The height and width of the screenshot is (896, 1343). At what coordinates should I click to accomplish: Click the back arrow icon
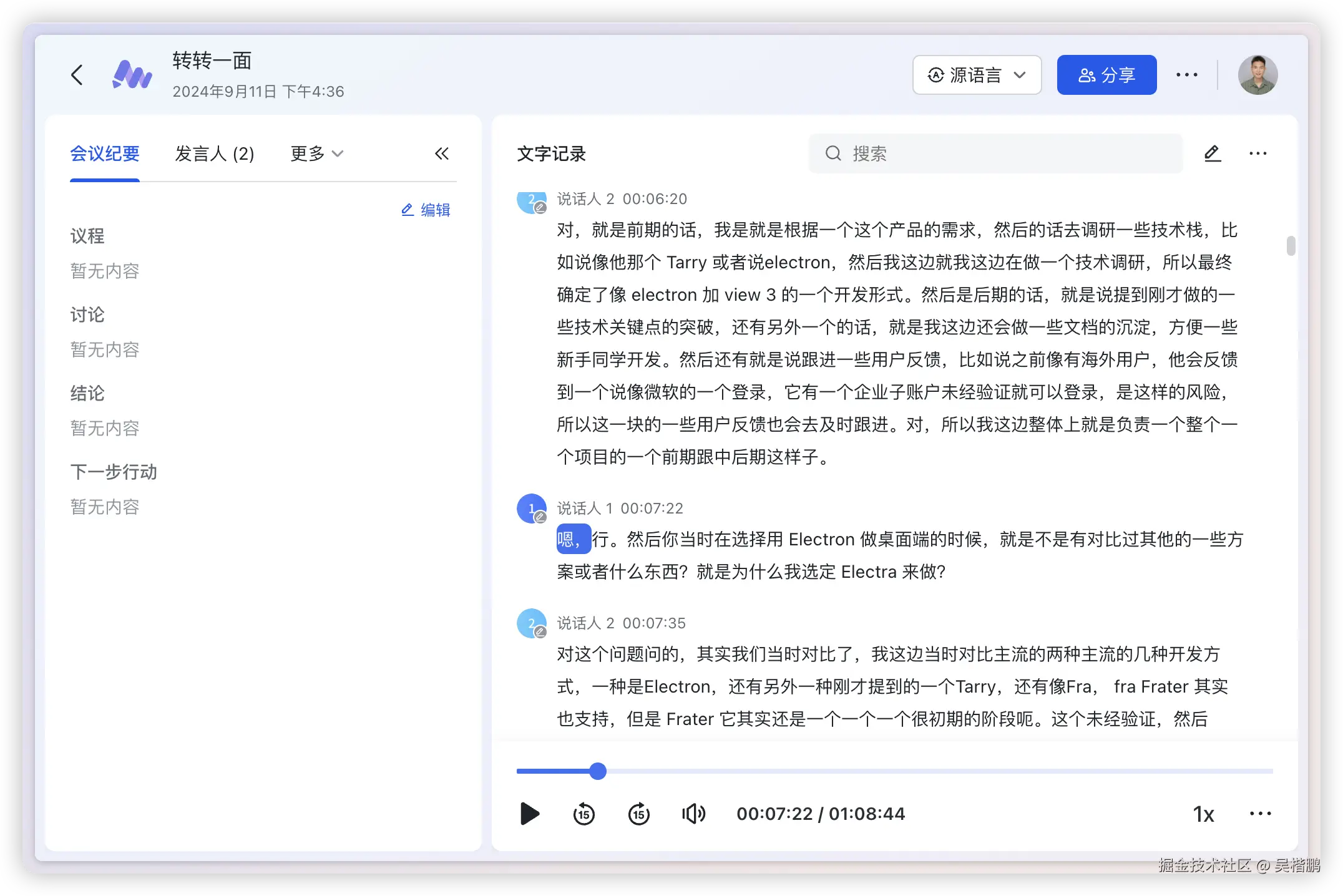(77, 75)
